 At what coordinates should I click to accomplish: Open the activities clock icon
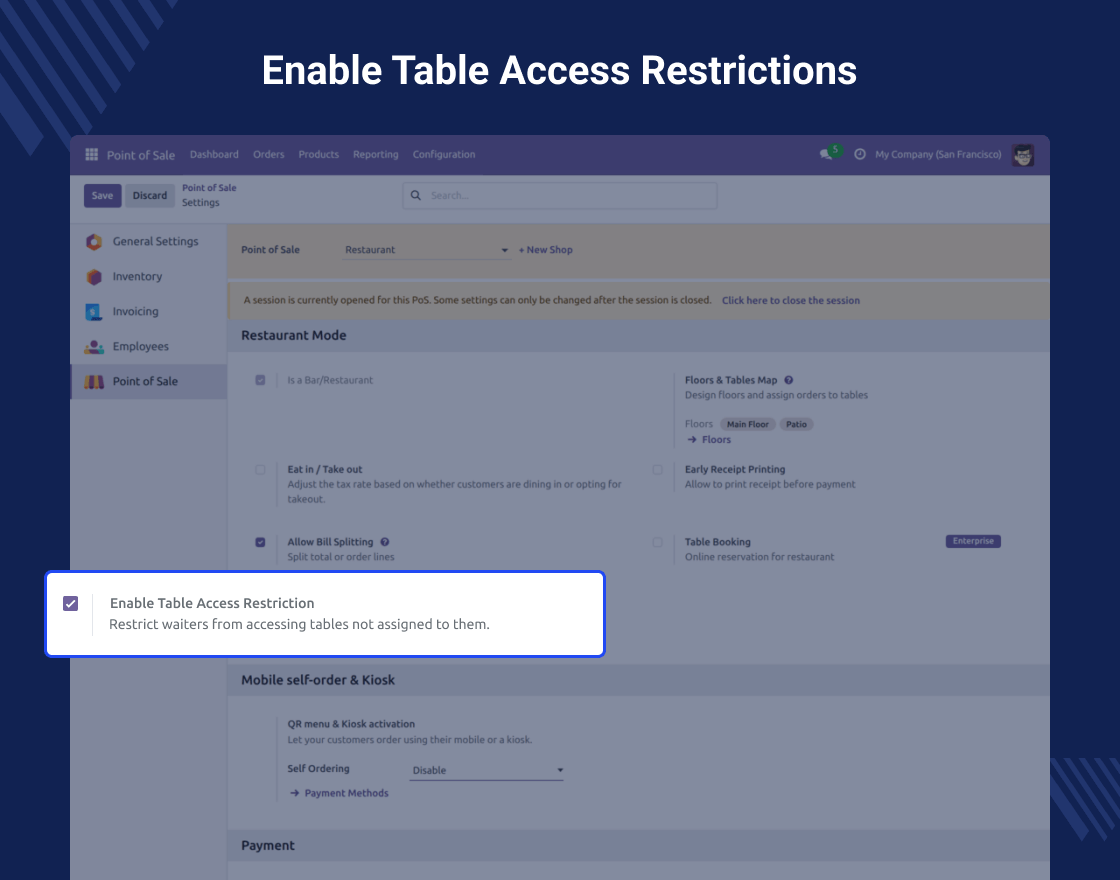tap(860, 154)
